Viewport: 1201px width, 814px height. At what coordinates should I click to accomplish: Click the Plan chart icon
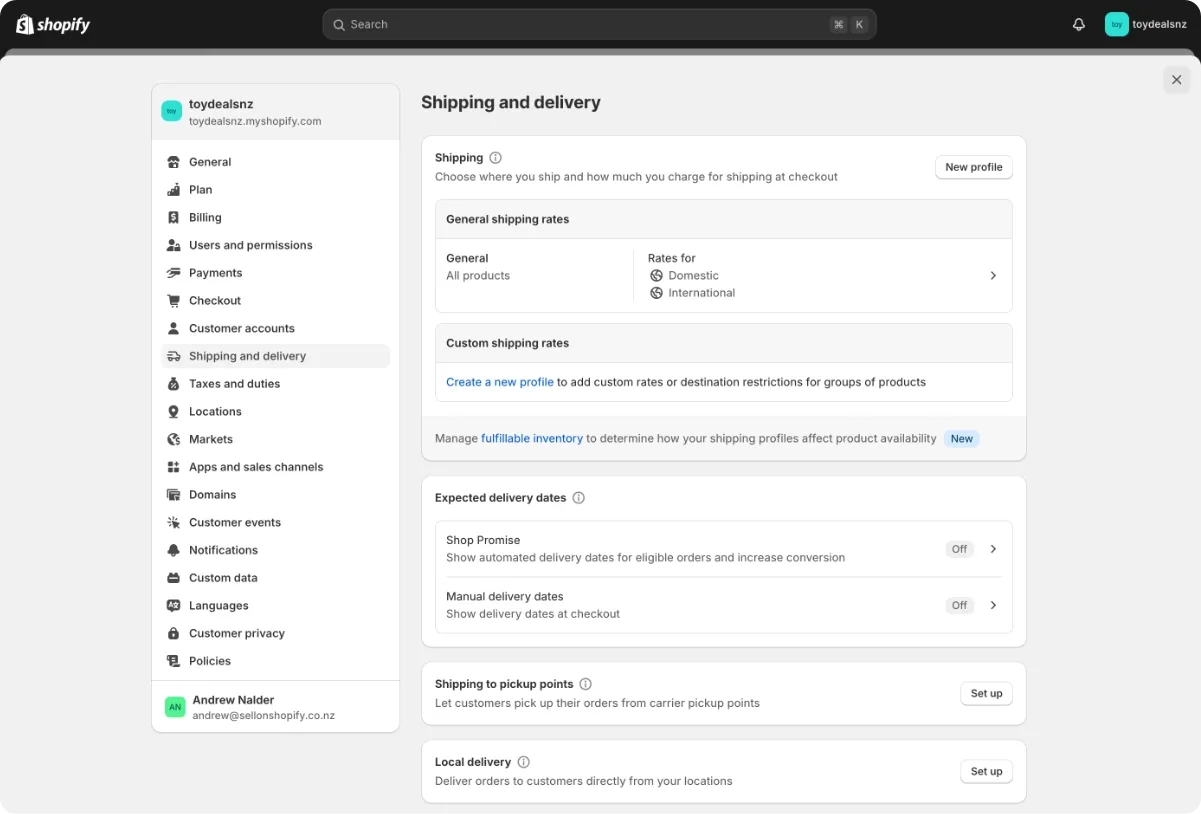173,190
